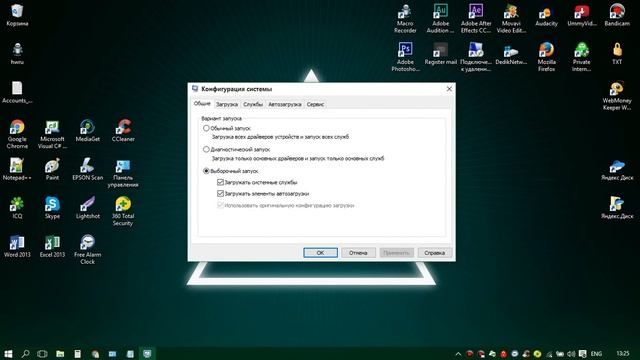Select the Accounts_ file on desktop
The image size is (640, 360).
click(x=17, y=92)
